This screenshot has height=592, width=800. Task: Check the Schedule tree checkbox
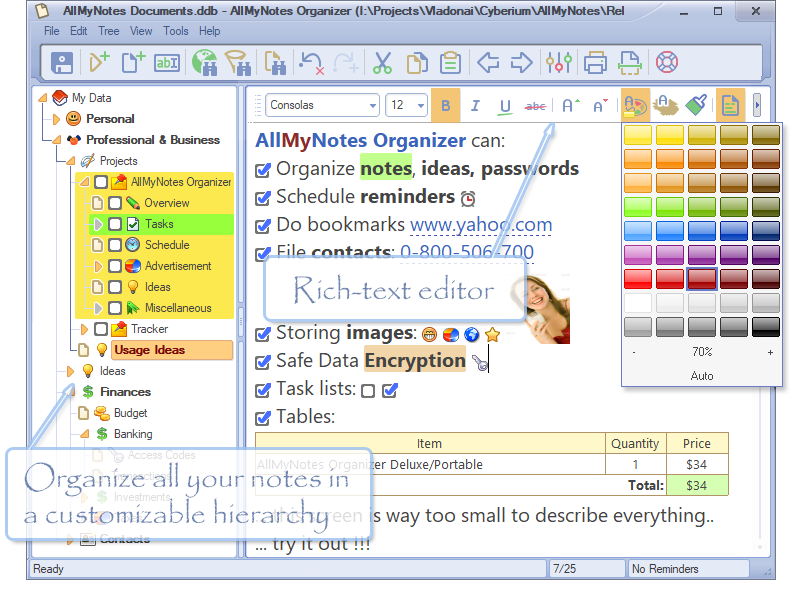(115, 245)
